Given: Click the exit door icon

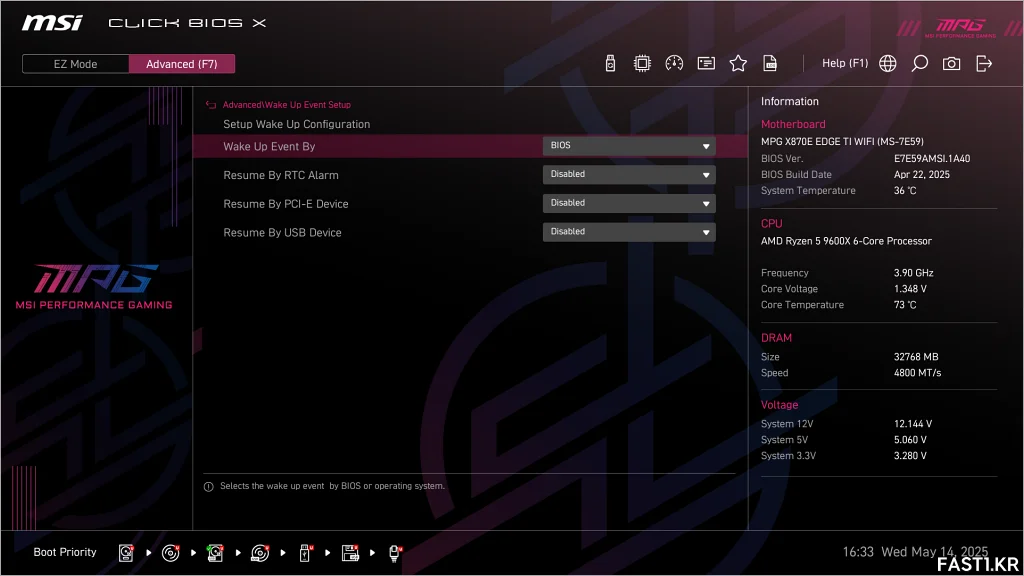Looking at the screenshot, I should pos(984,63).
